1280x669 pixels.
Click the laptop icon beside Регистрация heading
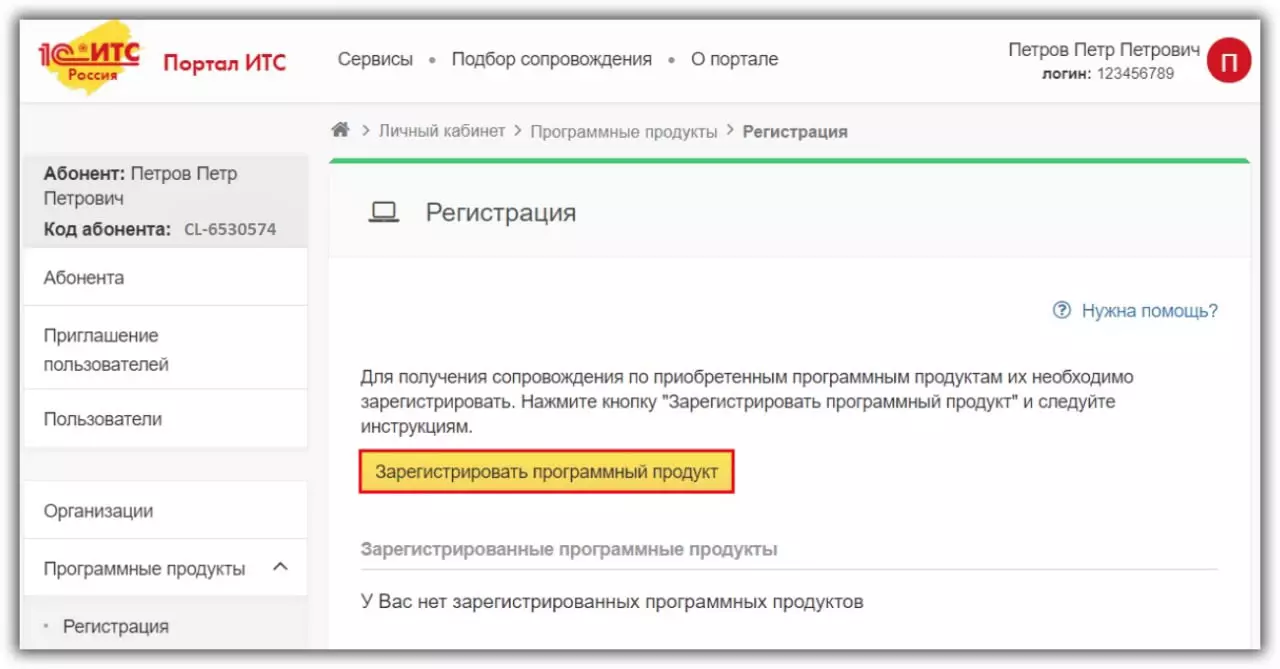(384, 212)
